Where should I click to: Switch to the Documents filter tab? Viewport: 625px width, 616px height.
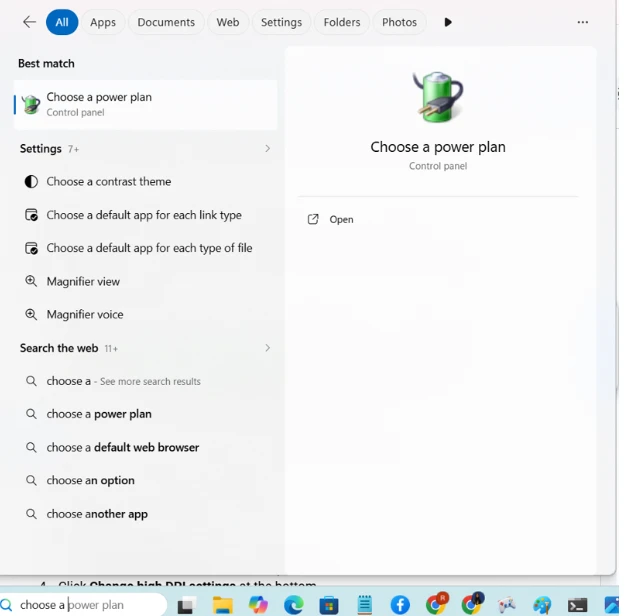[166, 22]
